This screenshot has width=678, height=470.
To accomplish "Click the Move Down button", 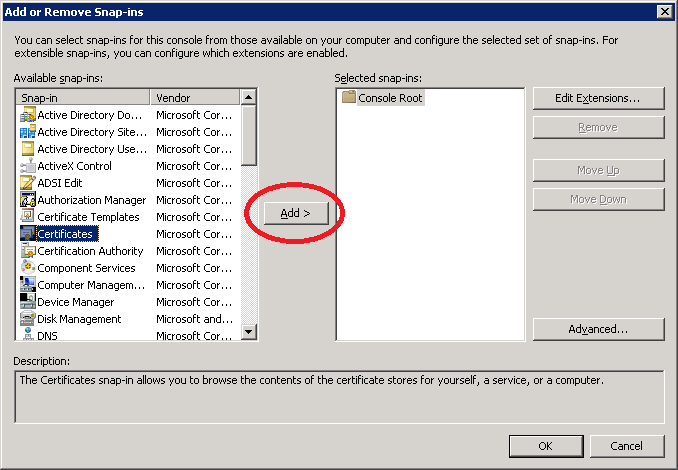I will click(598, 199).
